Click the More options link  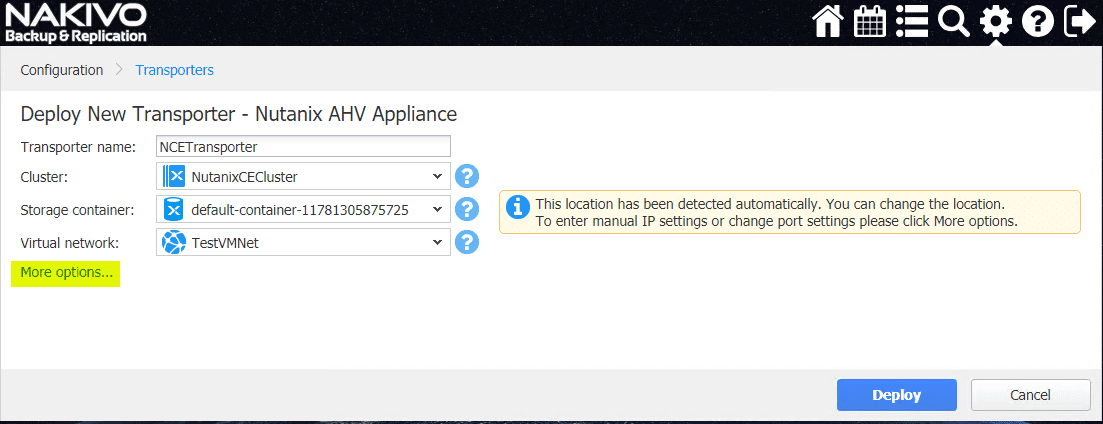(67, 273)
